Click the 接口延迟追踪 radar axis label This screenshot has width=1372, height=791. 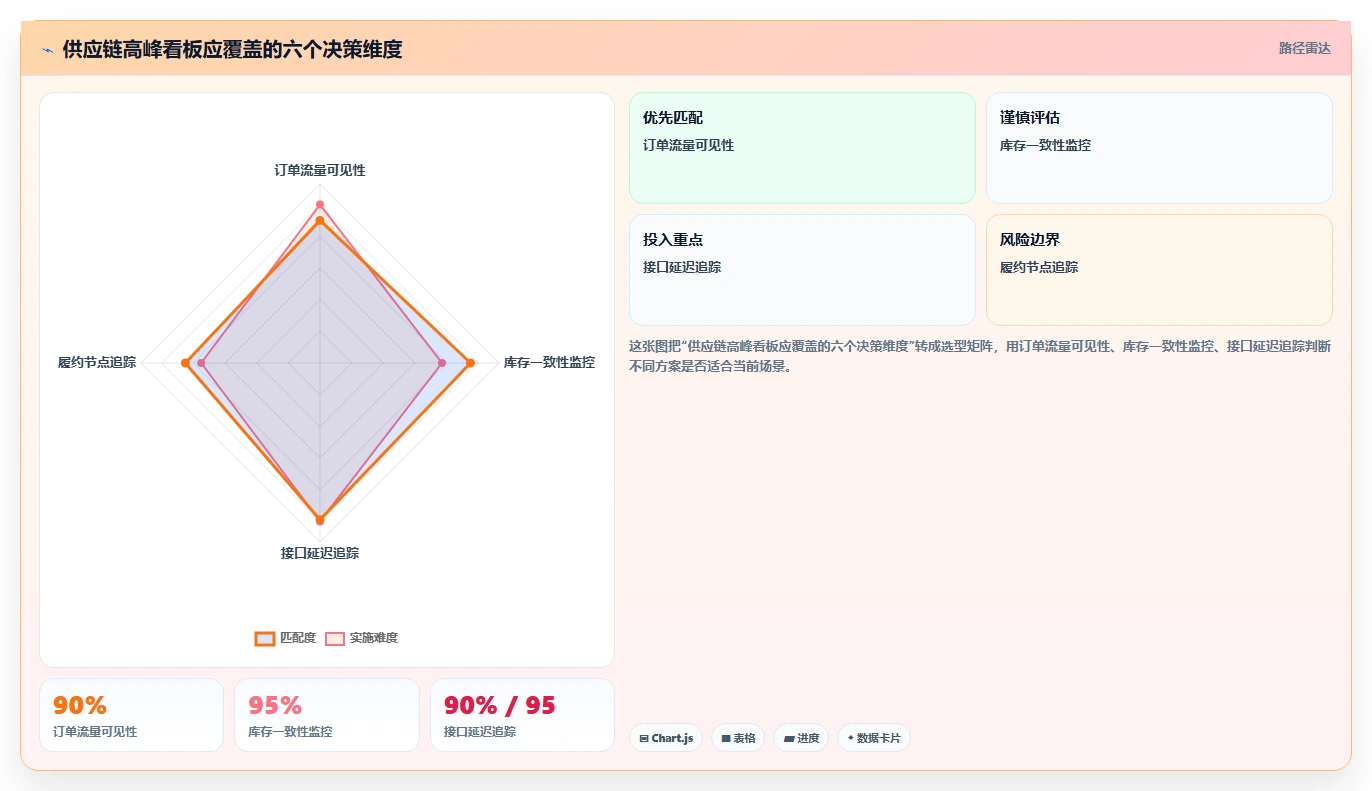coord(320,553)
